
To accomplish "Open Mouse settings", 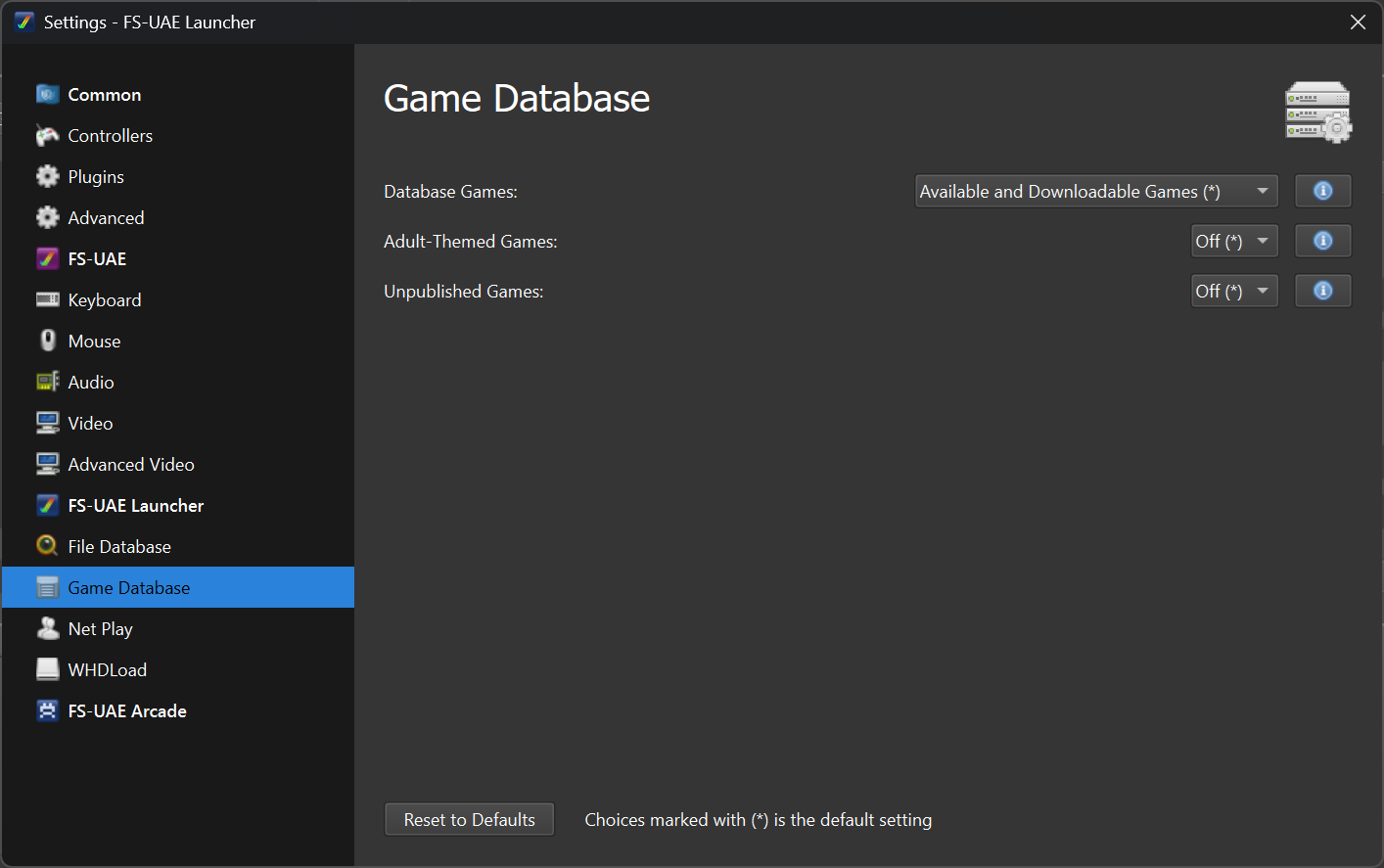I will (x=178, y=341).
